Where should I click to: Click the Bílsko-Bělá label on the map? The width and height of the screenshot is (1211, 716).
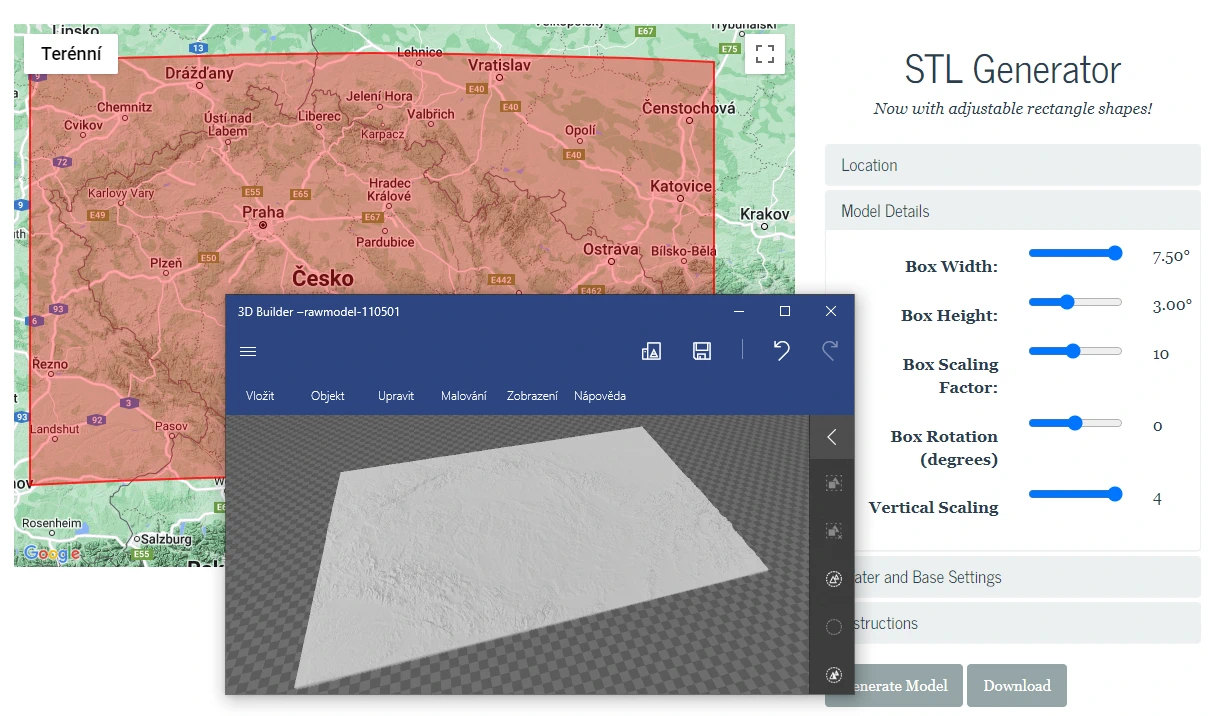683,250
